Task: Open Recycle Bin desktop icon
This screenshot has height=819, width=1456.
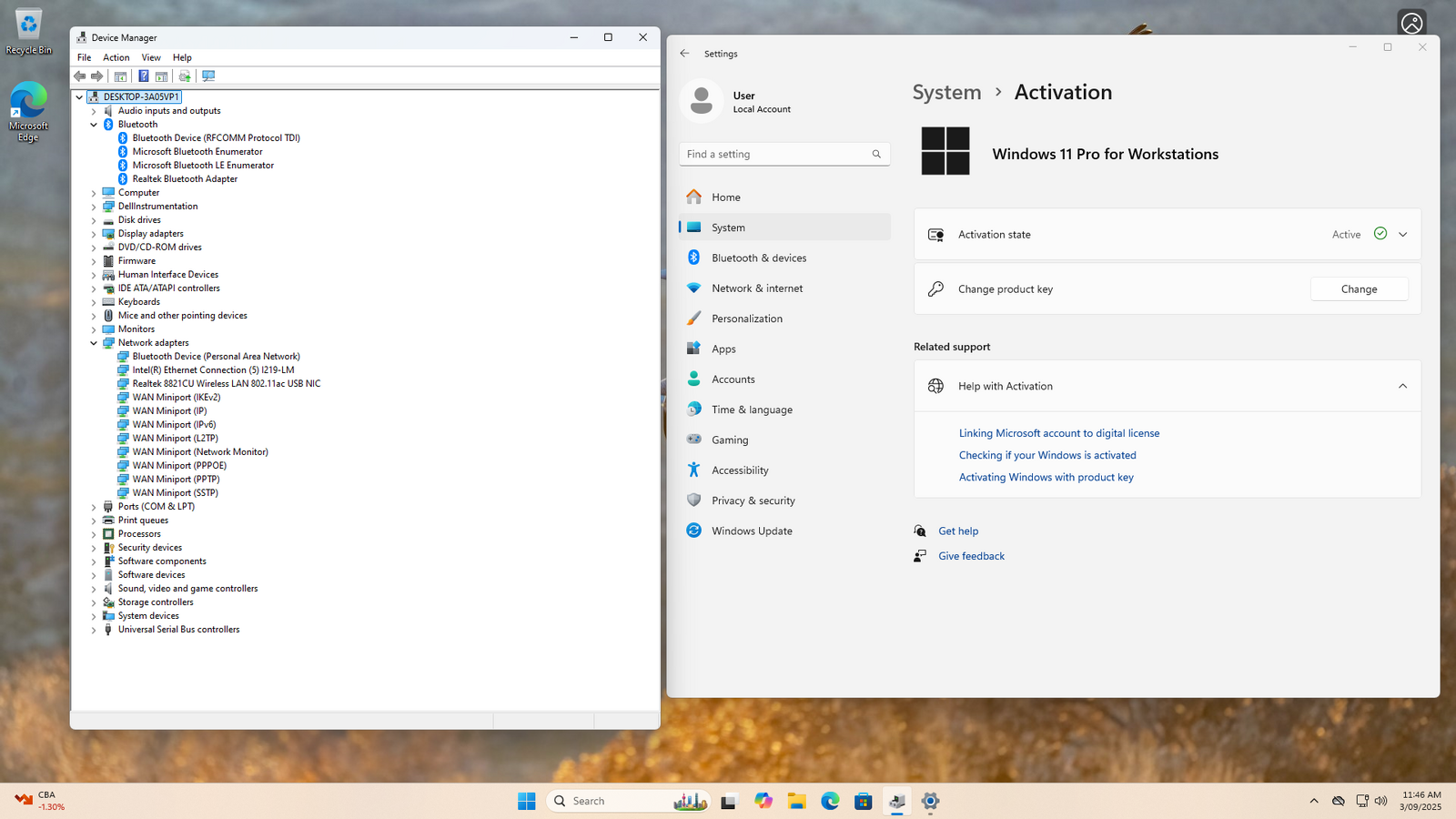Action: coord(28,32)
